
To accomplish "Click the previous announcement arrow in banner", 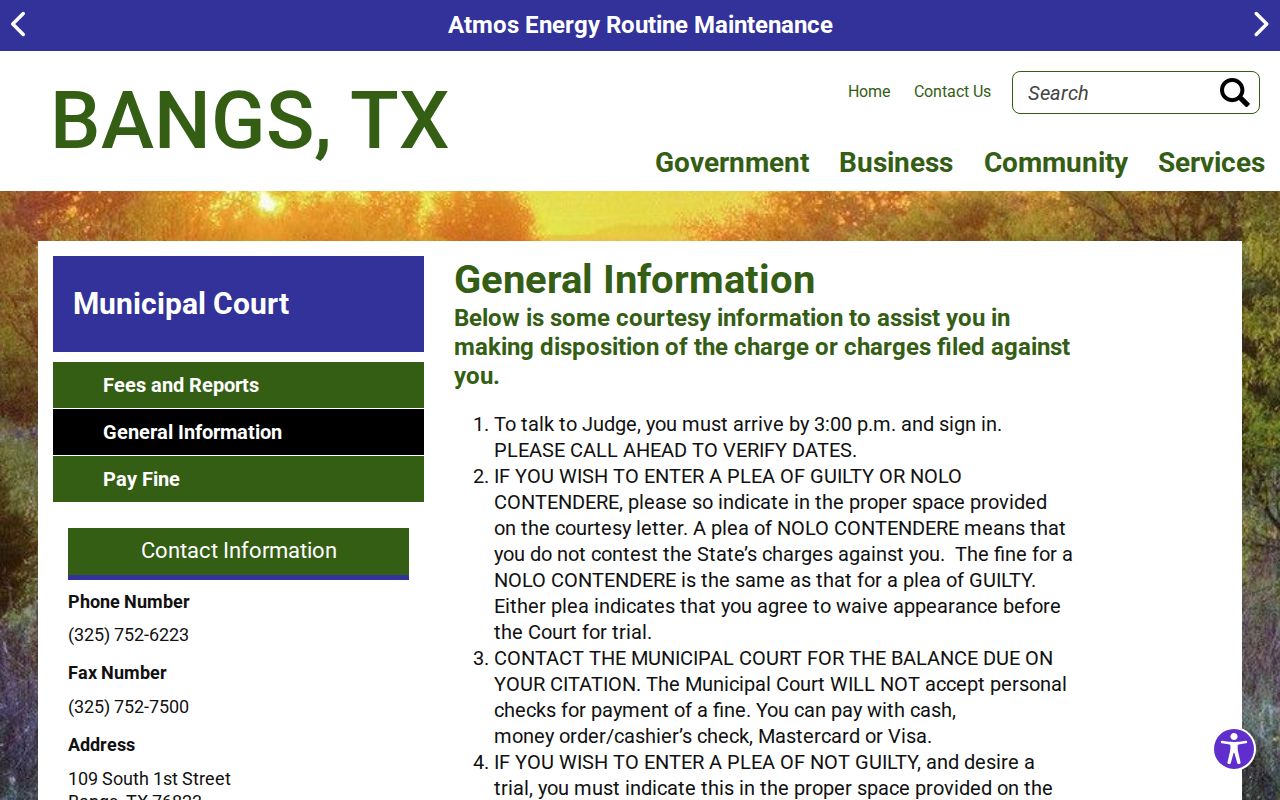I will [x=18, y=25].
